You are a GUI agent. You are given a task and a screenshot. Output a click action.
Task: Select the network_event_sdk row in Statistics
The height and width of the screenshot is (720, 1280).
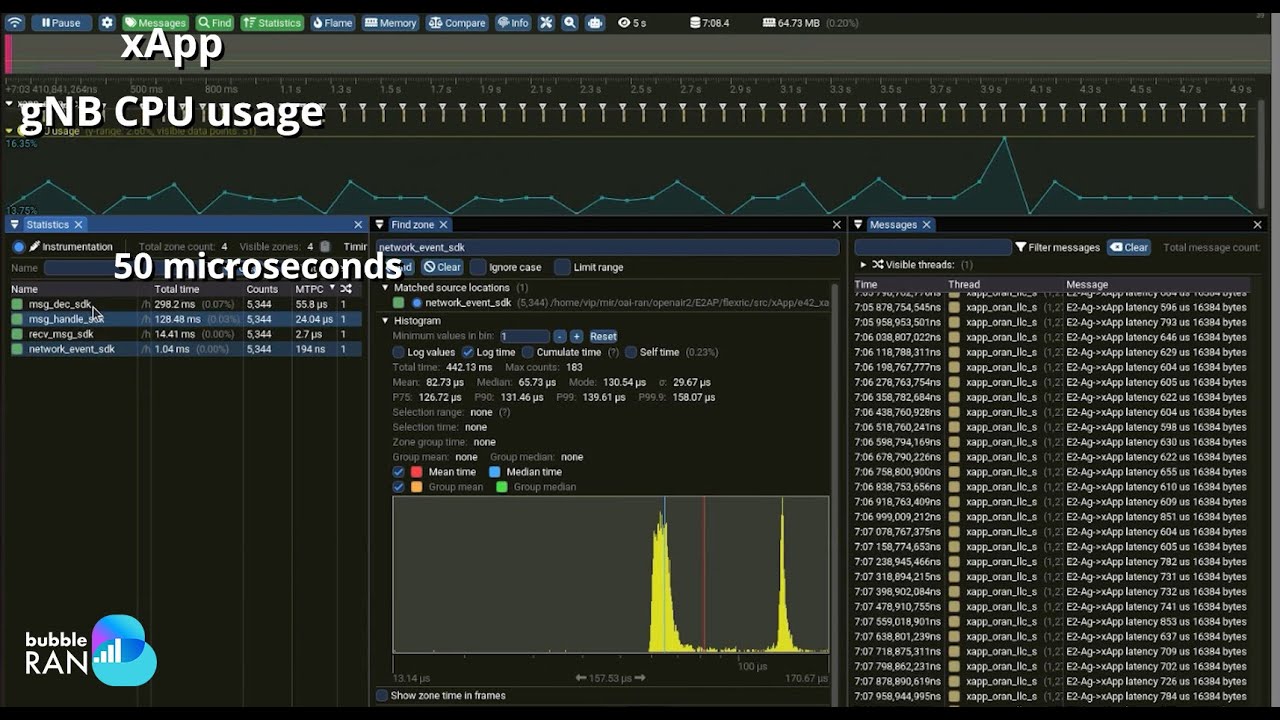(185, 349)
